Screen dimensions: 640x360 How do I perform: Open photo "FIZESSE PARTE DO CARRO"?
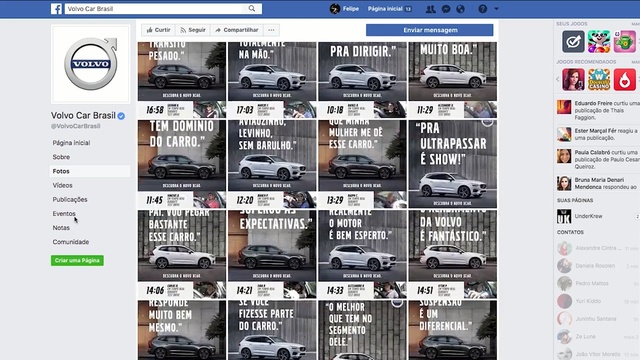(272, 330)
